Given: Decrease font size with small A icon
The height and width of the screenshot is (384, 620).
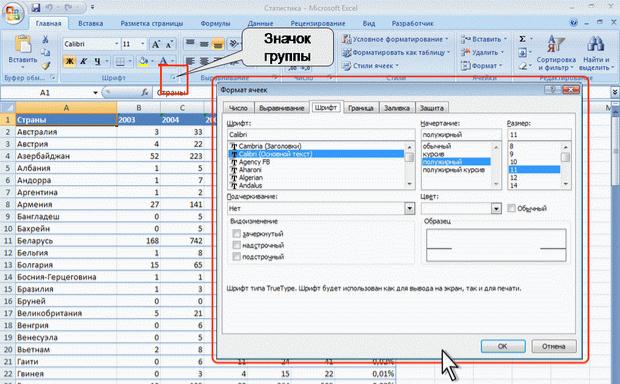Looking at the screenshot, I should (x=170, y=44).
